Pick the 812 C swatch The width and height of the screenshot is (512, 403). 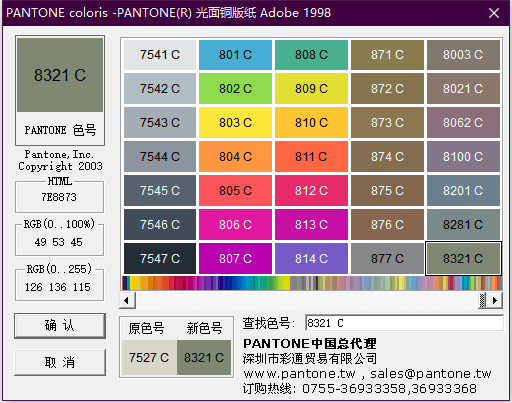311,191
